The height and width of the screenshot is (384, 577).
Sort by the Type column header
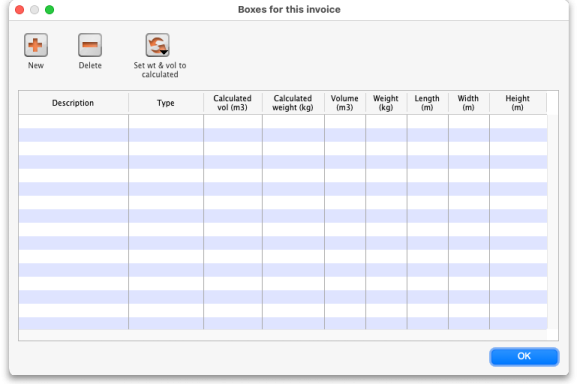click(x=166, y=103)
